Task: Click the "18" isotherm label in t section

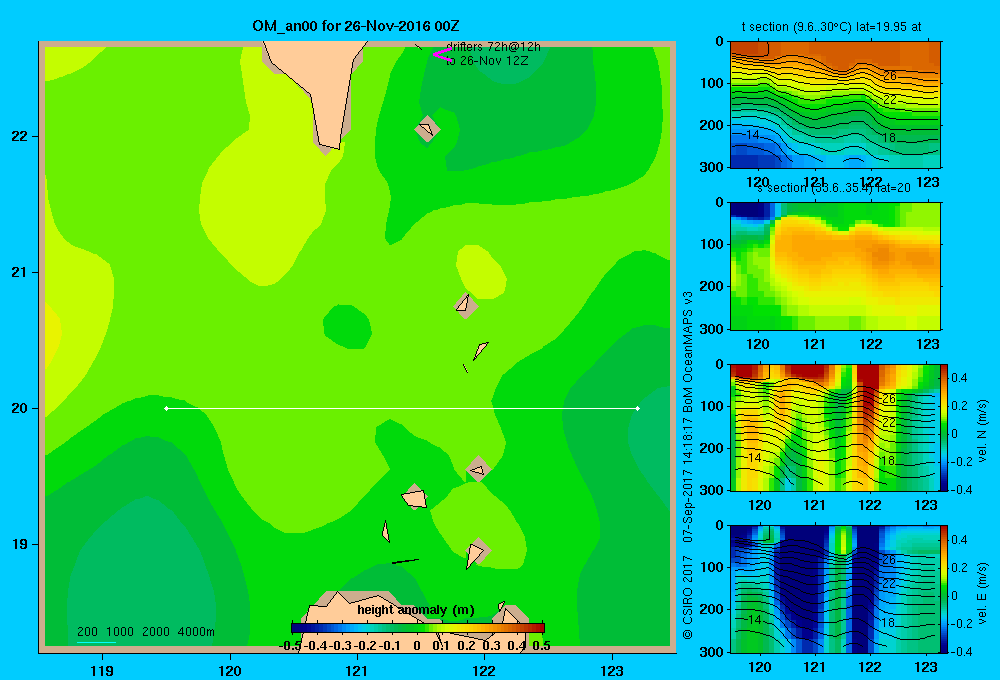Action: 889,138
